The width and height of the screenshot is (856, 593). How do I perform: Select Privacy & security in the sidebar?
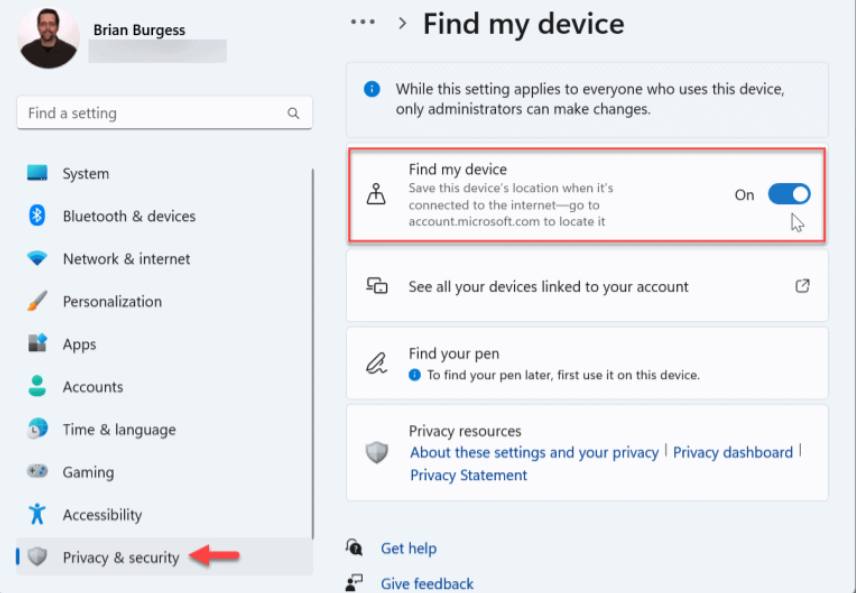click(x=118, y=557)
